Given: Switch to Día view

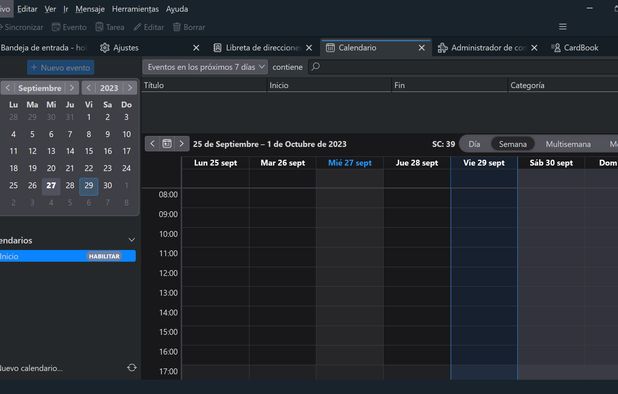Looking at the screenshot, I should click(x=474, y=144).
